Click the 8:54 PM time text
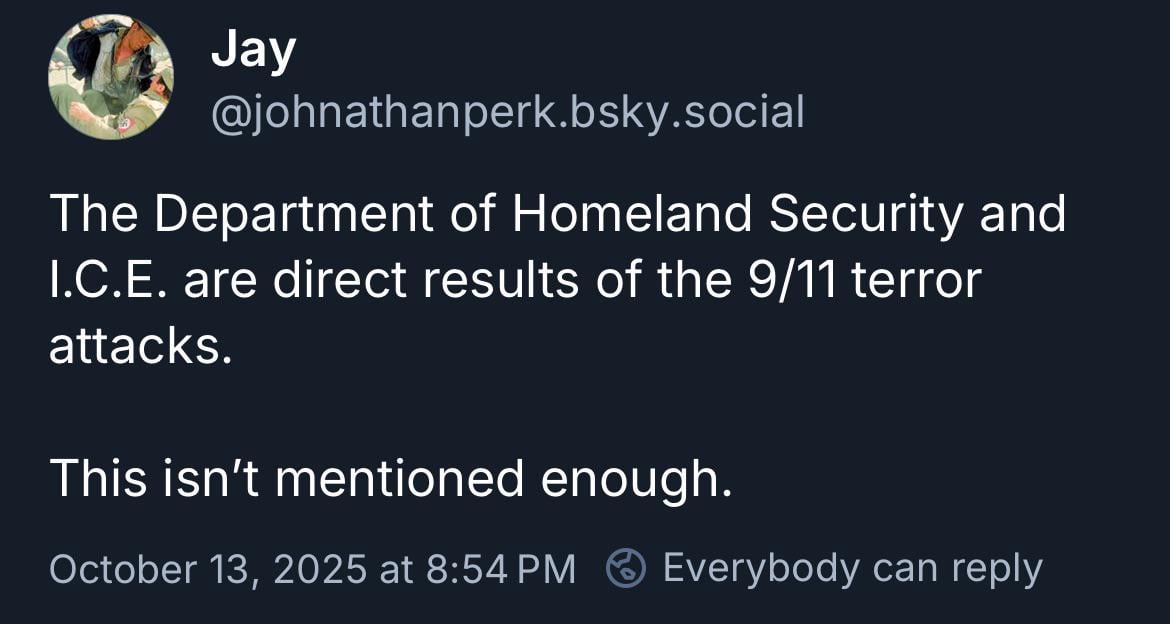The width and height of the screenshot is (1170, 624). pos(501,569)
